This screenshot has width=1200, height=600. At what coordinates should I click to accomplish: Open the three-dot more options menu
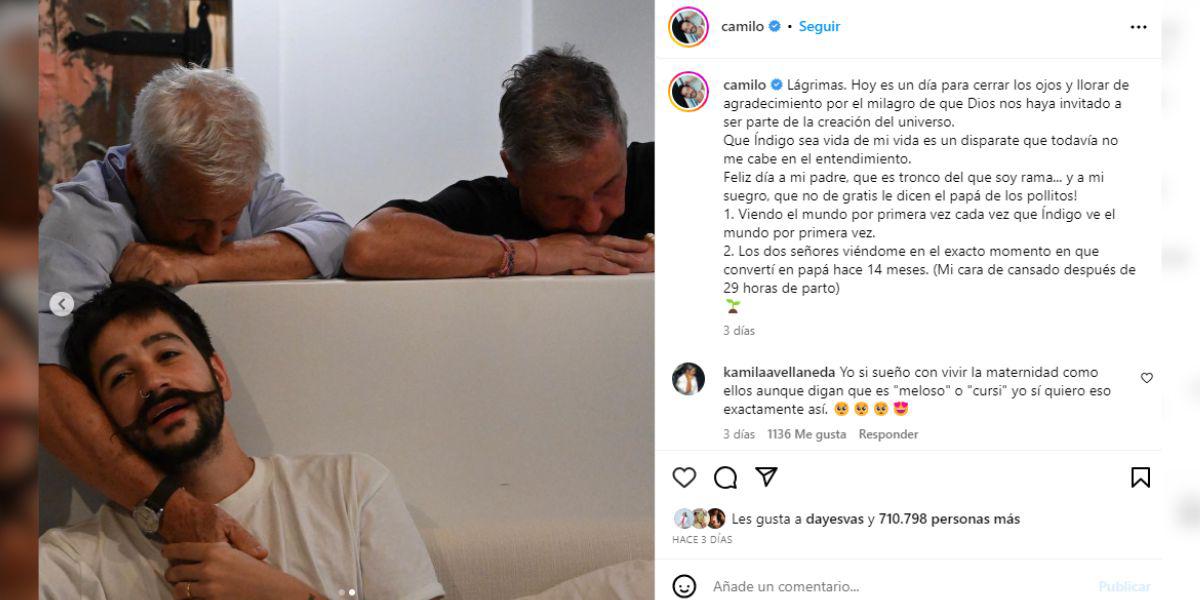pyautogui.click(x=1138, y=27)
